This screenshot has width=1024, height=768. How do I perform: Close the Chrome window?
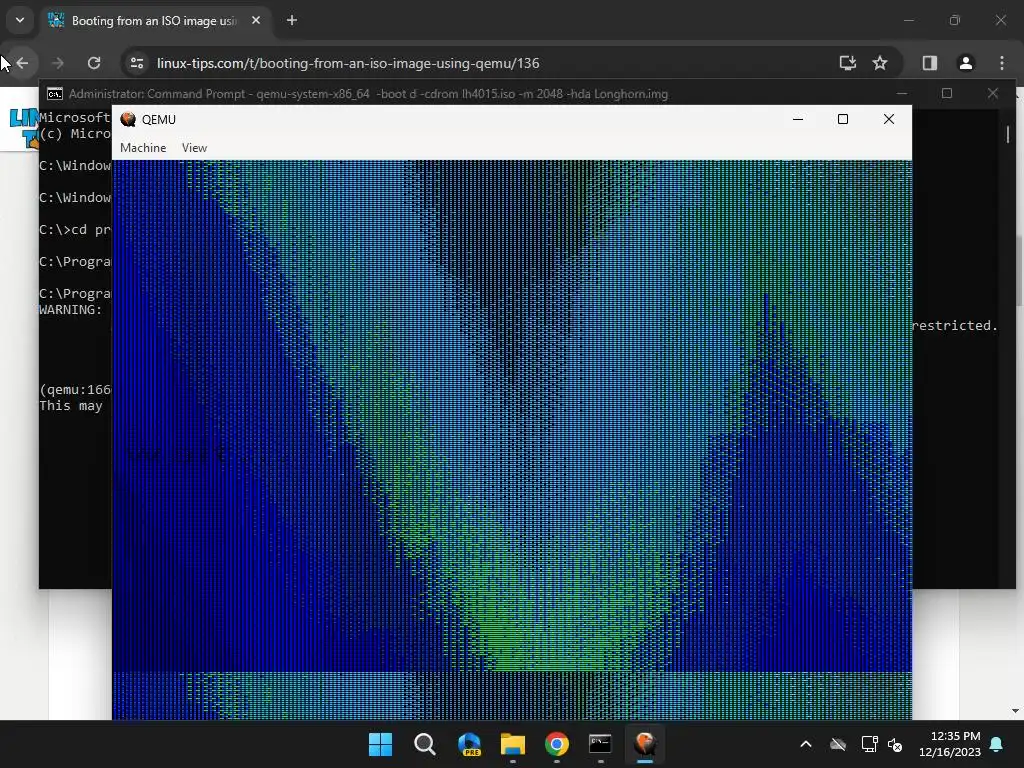click(1000, 20)
